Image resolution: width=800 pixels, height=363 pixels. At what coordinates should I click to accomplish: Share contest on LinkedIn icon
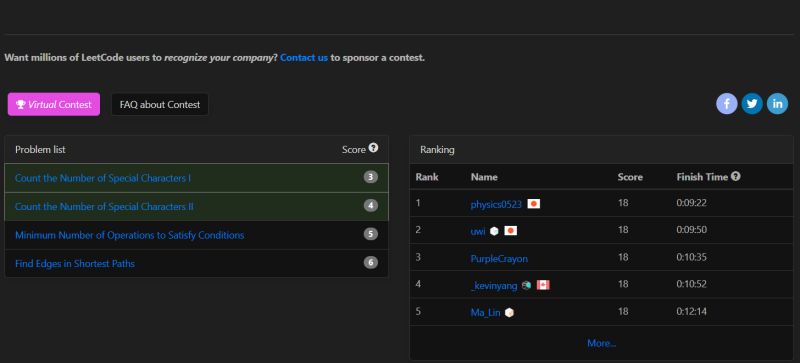(777, 104)
